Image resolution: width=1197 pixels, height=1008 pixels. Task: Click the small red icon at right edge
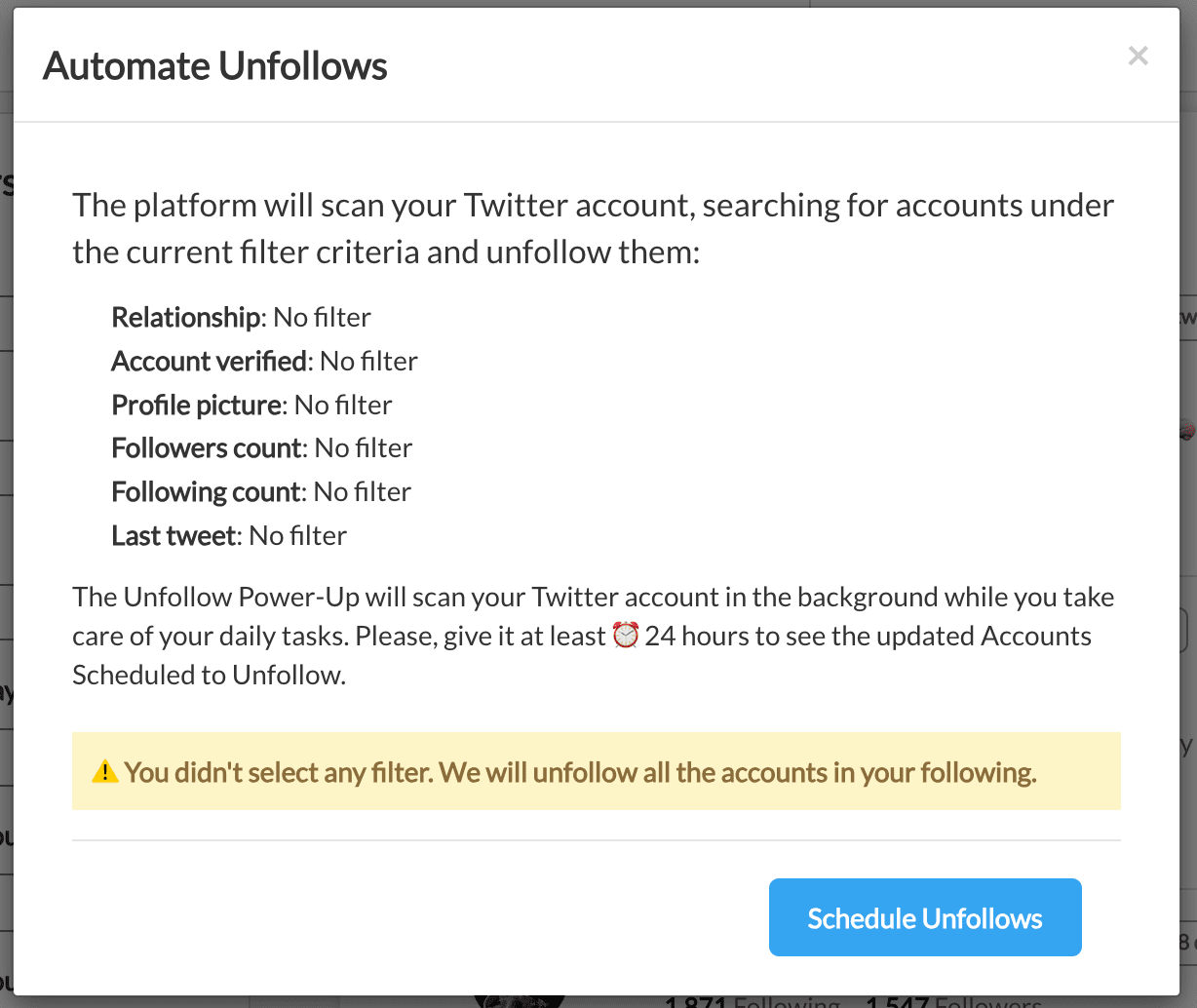[x=1186, y=429]
